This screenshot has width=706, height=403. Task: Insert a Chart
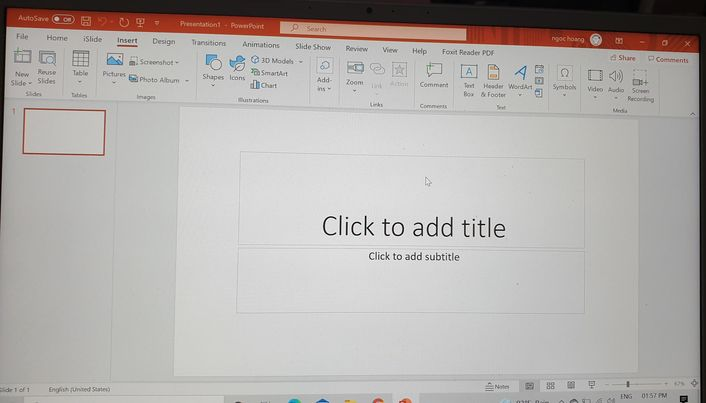click(264, 85)
